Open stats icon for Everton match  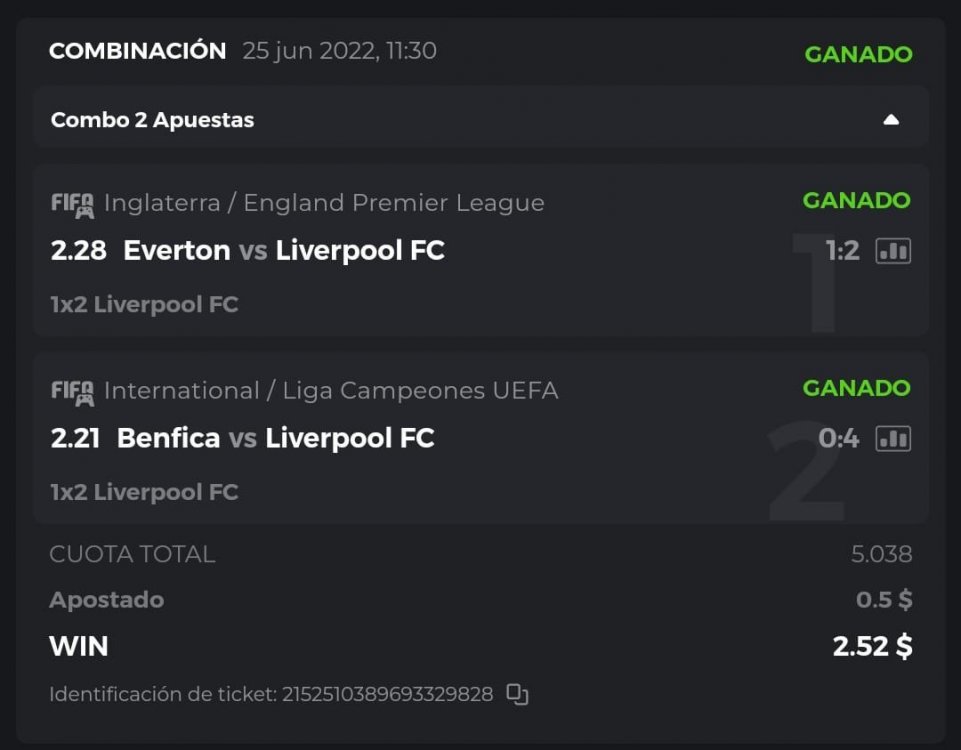[x=893, y=251]
